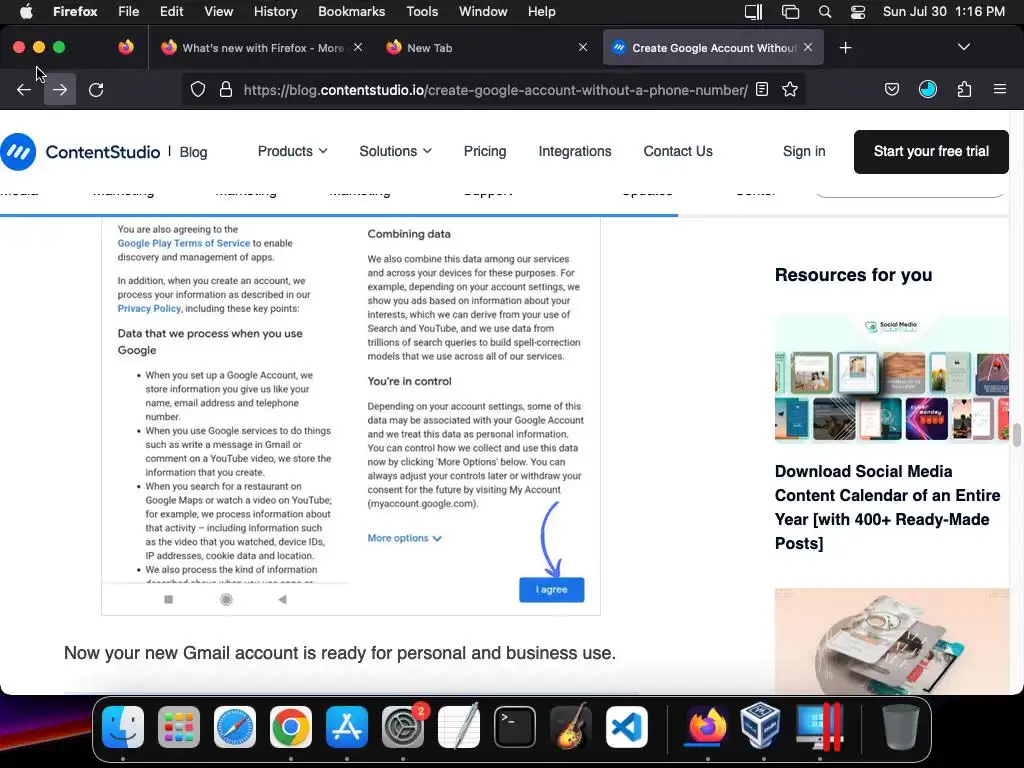
Task: Click the screen mirroring windows icon
Action: (790, 12)
